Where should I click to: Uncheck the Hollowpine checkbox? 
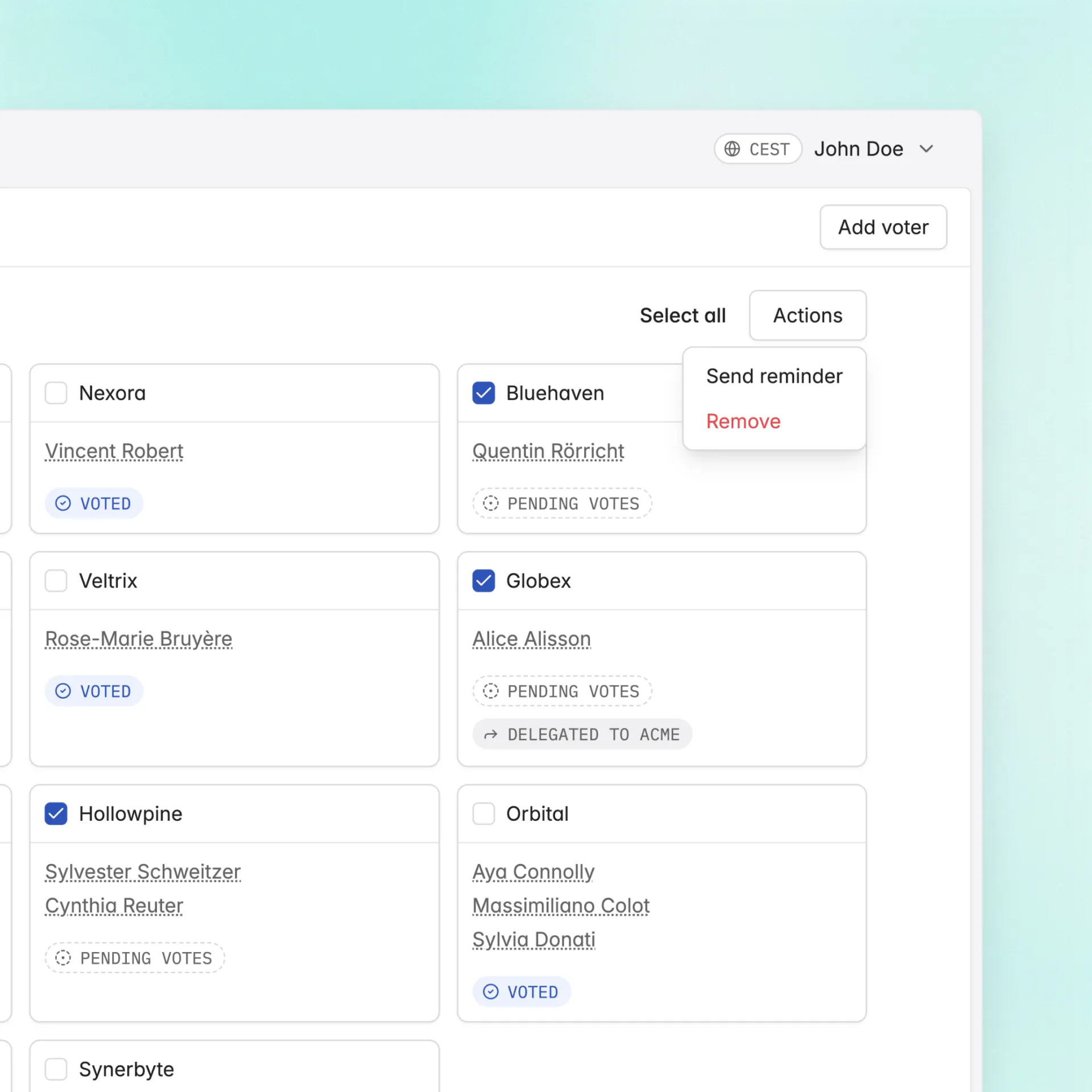(56, 814)
